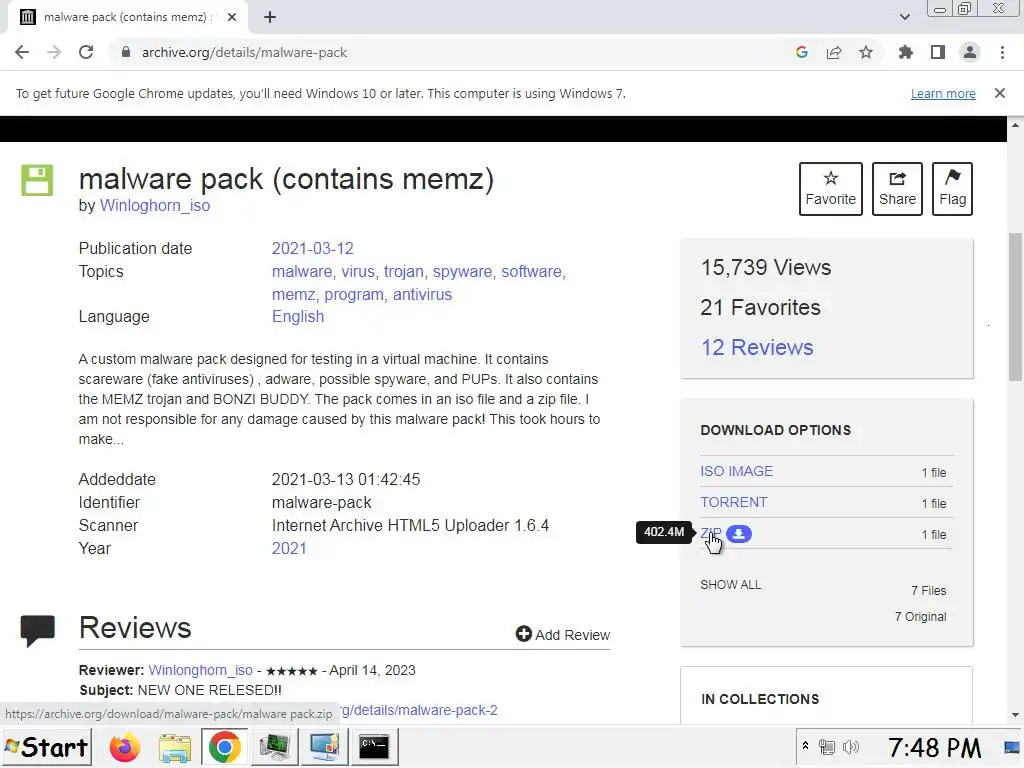Open the spyware topic link
Image resolution: width=1024 pixels, height=768 pixels.
462,271
